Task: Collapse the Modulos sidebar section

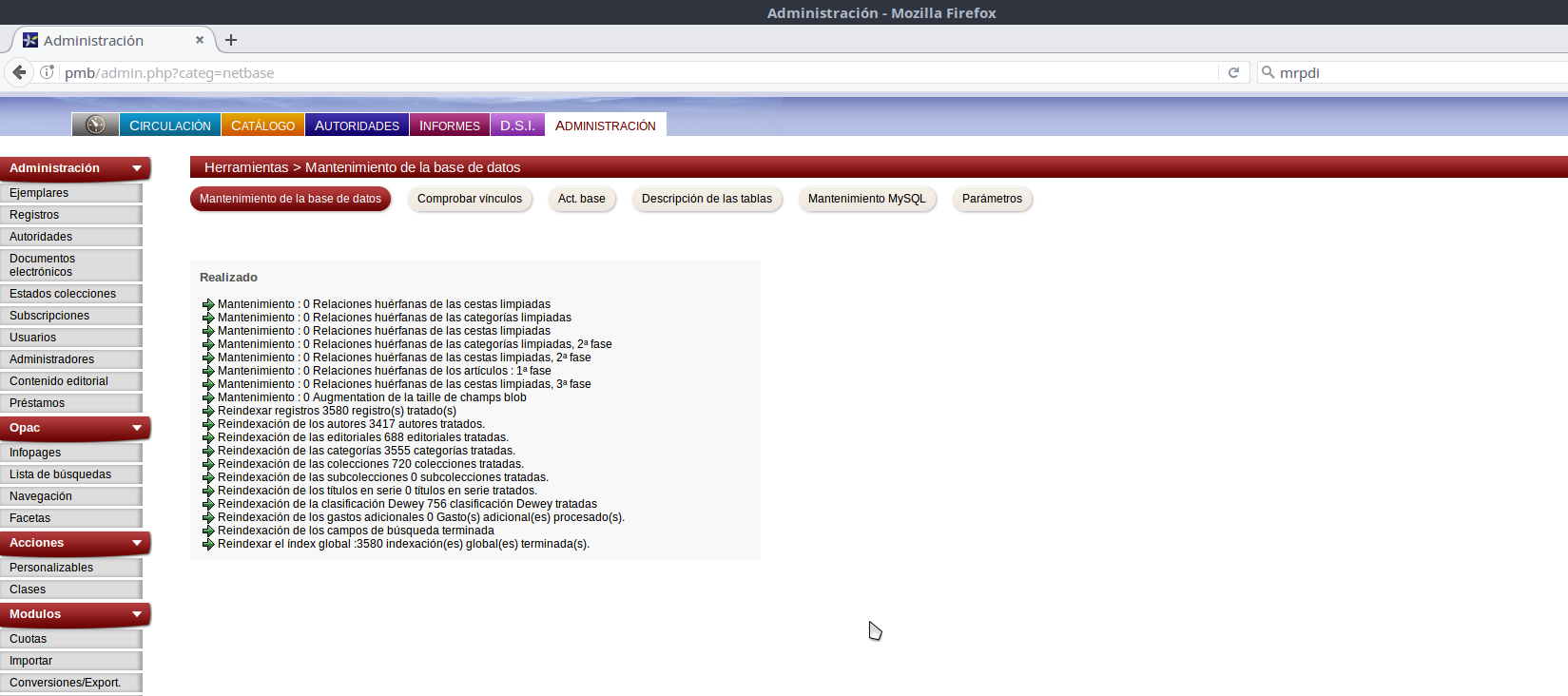Action: coord(137,614)
